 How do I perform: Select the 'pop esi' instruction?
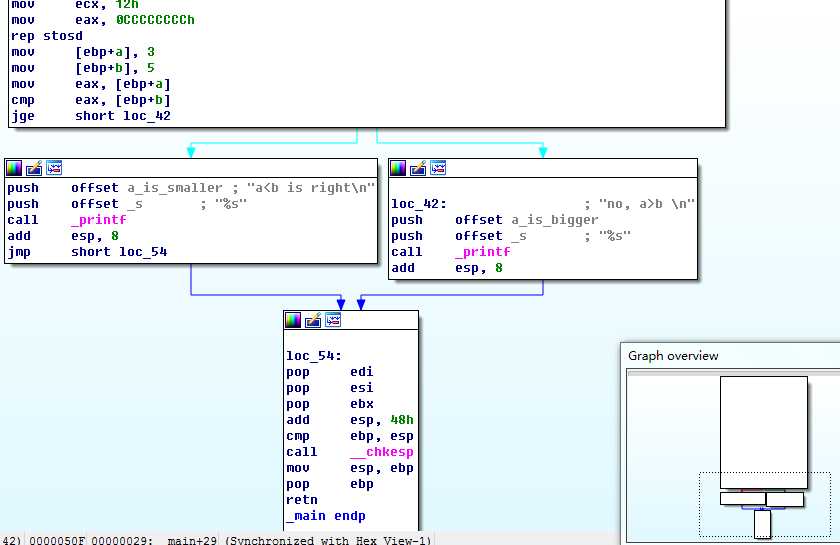(330, 389)
